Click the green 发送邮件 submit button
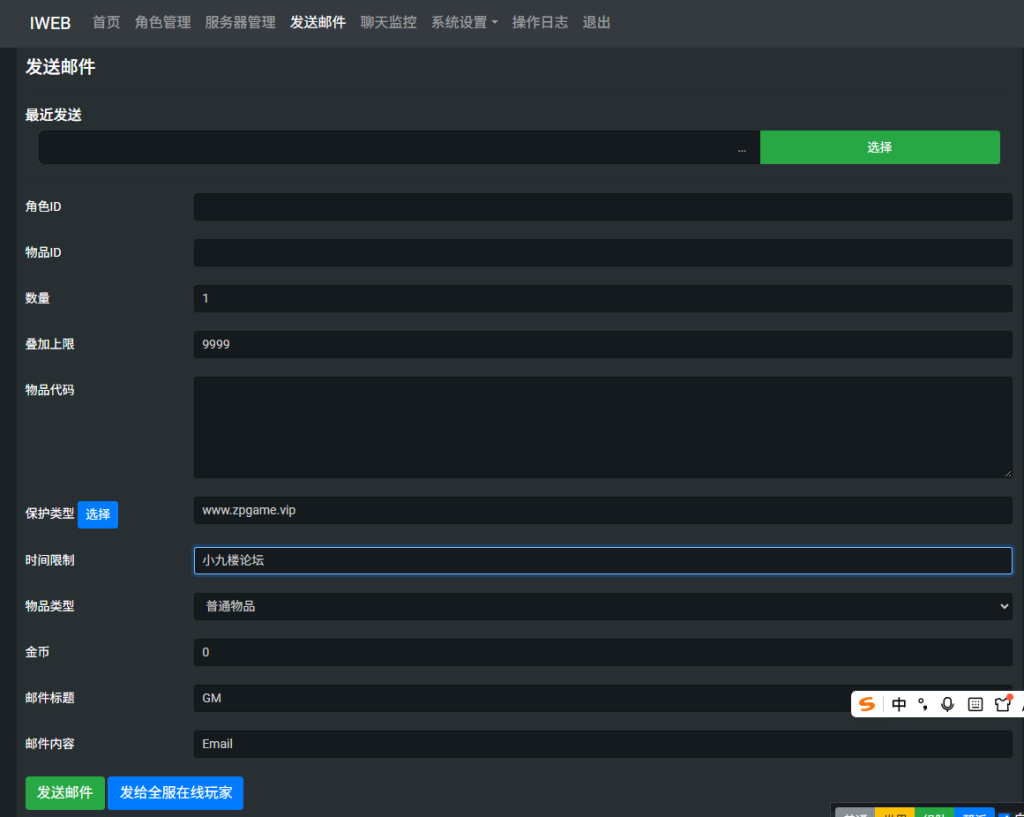1024x817 pixels. tap(65, 793)
